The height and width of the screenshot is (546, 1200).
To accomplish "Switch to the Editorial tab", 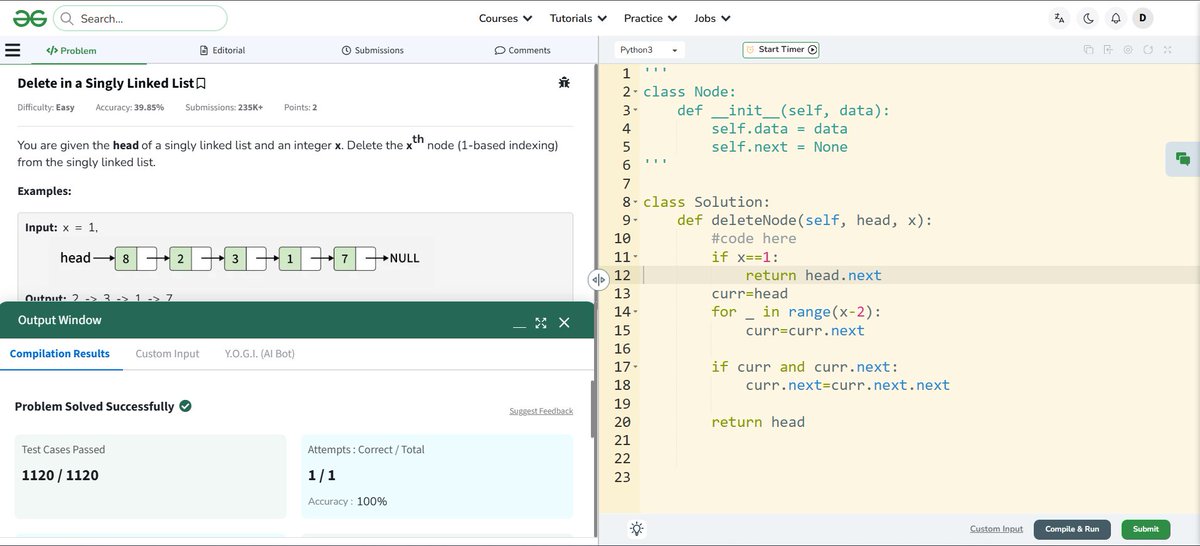I will [x=222, y=50].
